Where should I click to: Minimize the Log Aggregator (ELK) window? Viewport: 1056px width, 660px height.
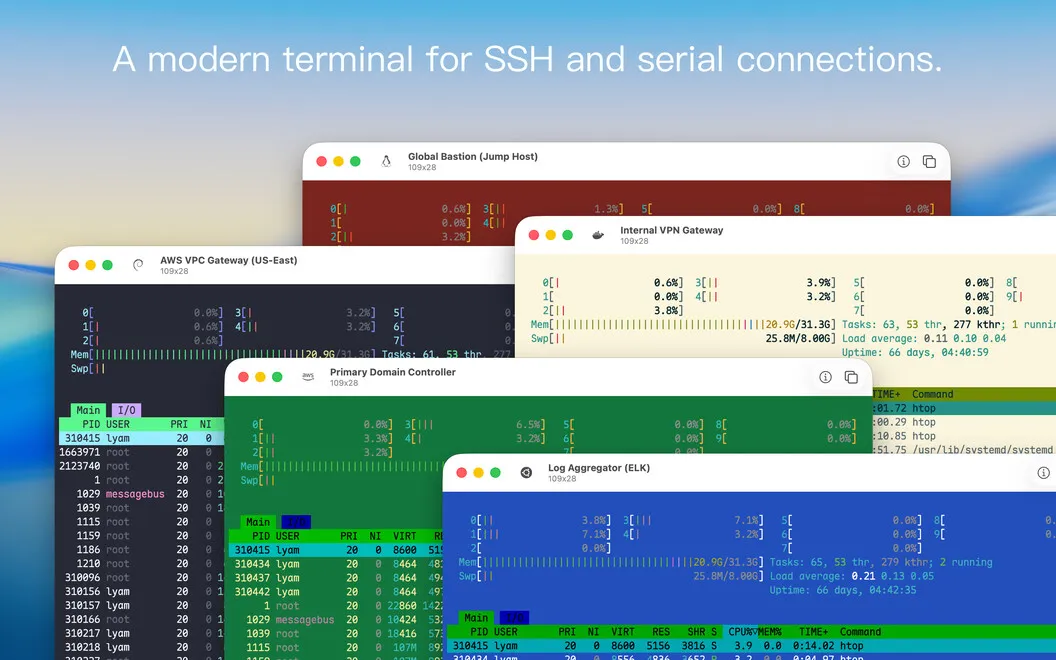[x=478, y=473]
